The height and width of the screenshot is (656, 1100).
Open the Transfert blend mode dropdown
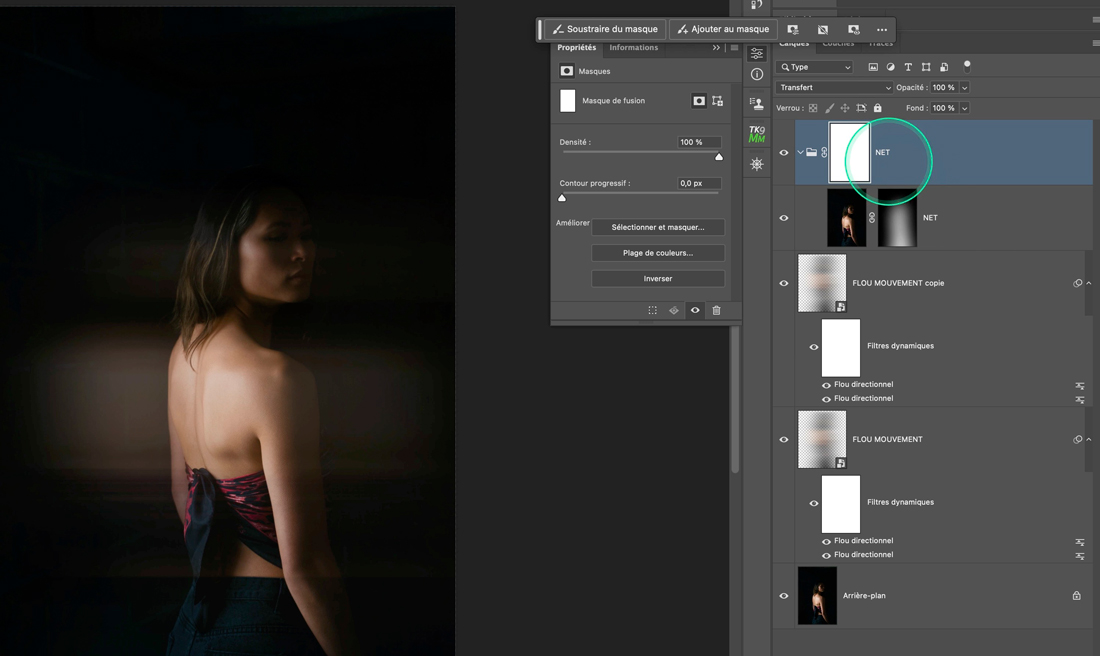point(833,88)
